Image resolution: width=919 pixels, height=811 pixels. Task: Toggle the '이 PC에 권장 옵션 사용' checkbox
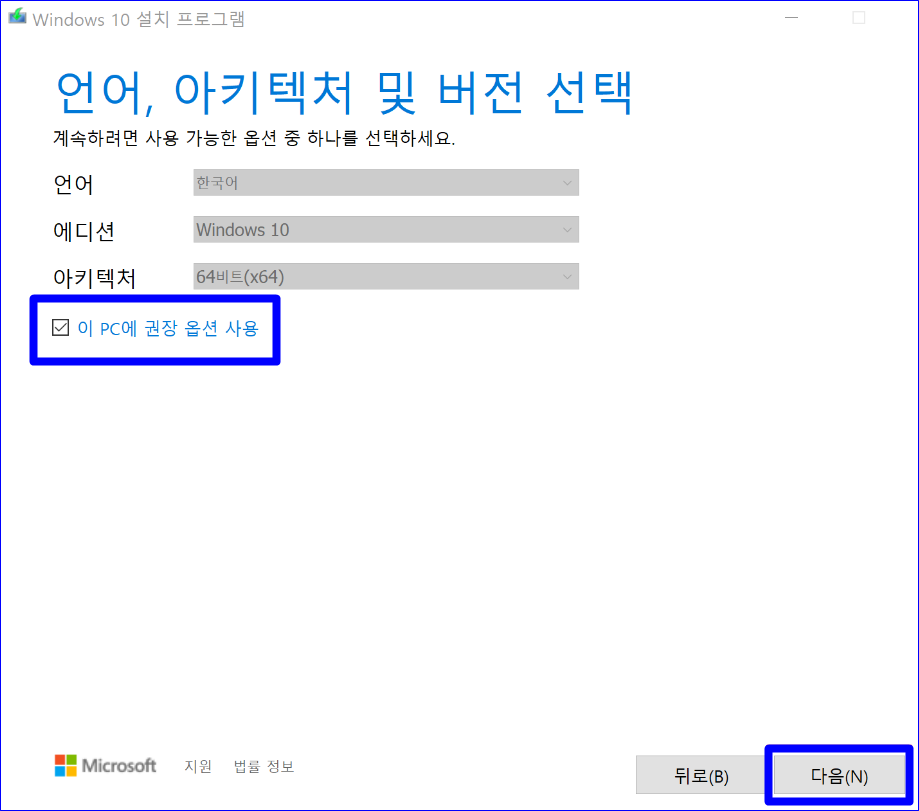pos(60,328)
